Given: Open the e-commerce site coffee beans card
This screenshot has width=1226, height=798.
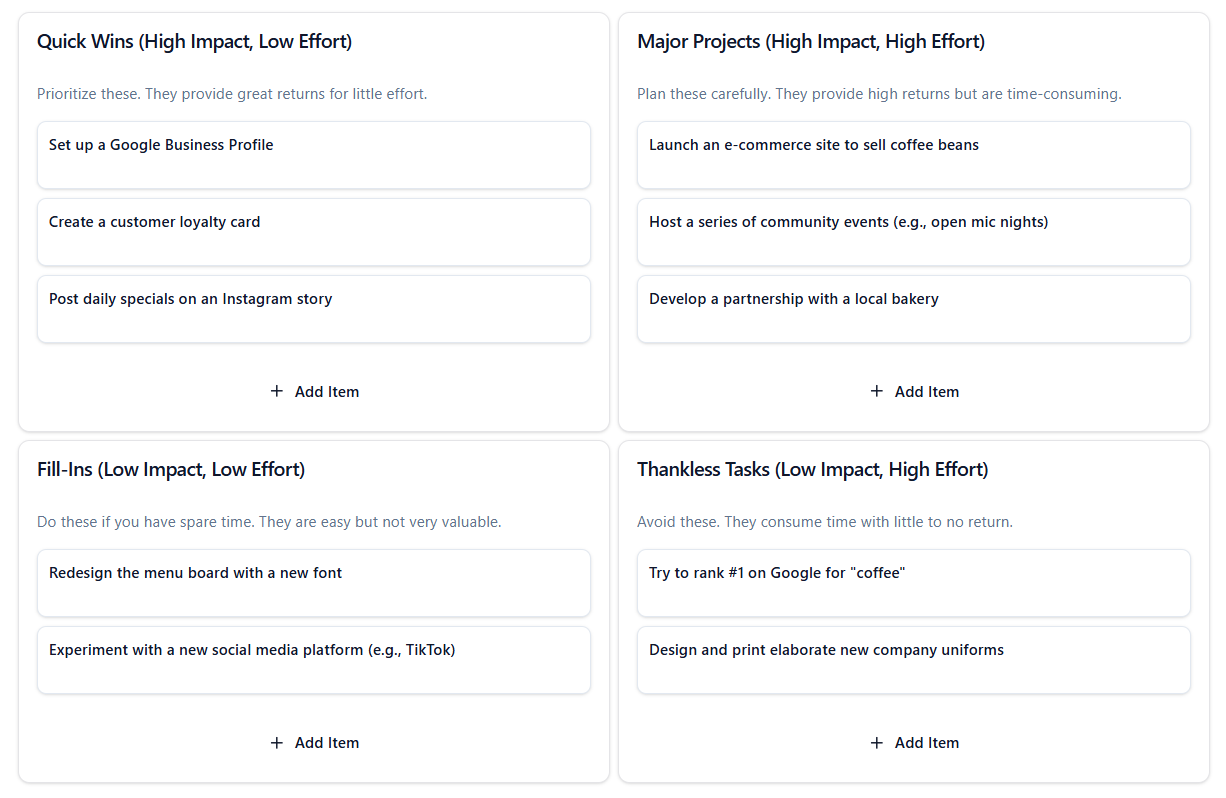Looking at the screenshot, I should pyautogui.click(x=914, y=155).
